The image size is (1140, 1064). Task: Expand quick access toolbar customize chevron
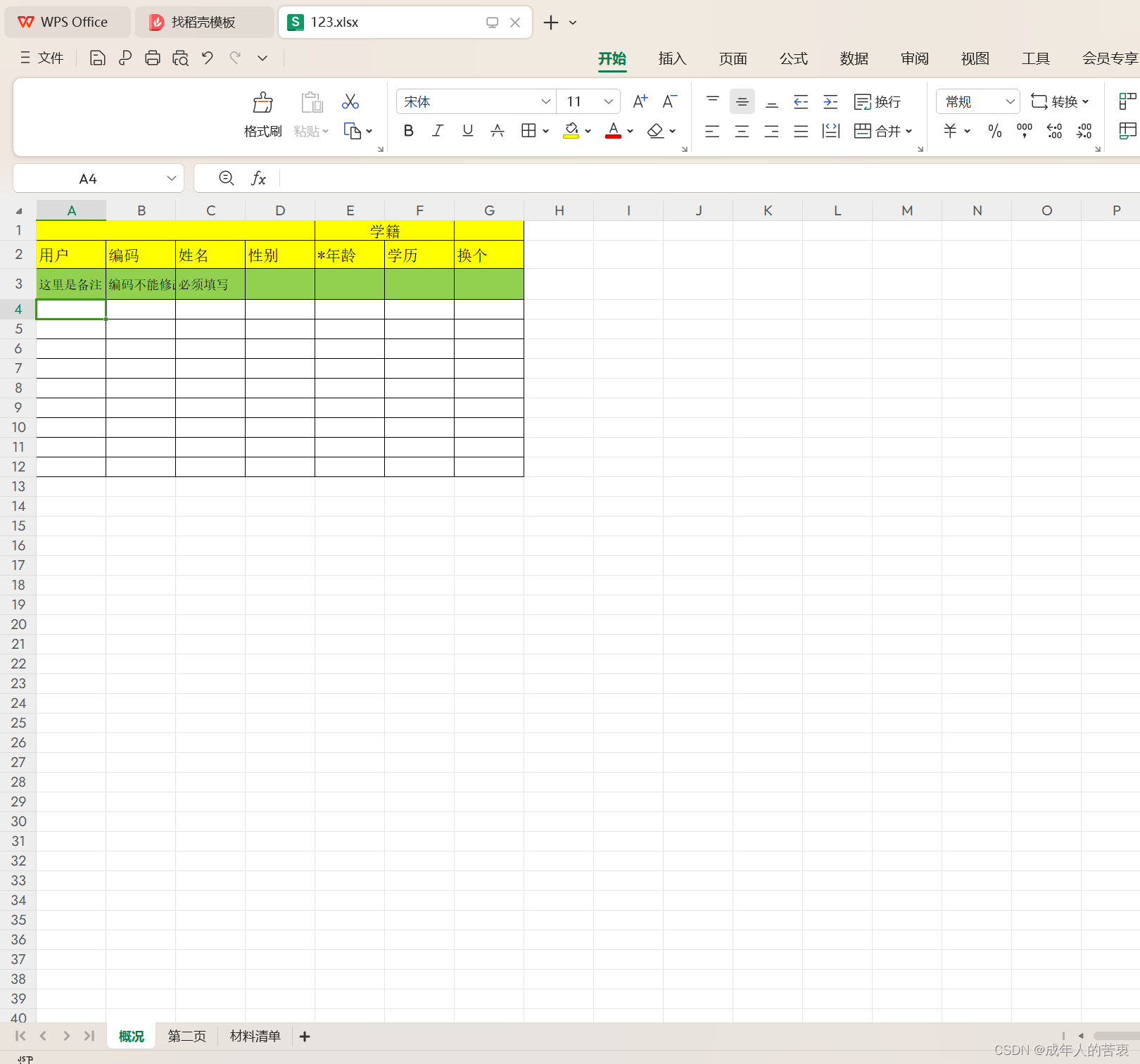coord(262,58)
